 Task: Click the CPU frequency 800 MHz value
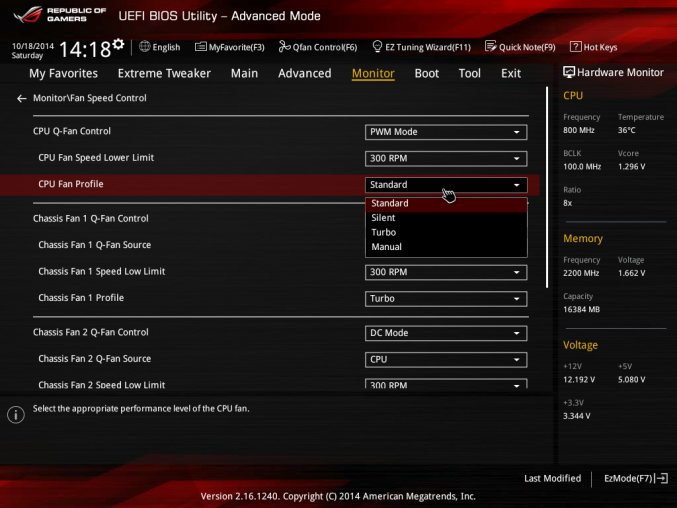click(x=579, y=130)
